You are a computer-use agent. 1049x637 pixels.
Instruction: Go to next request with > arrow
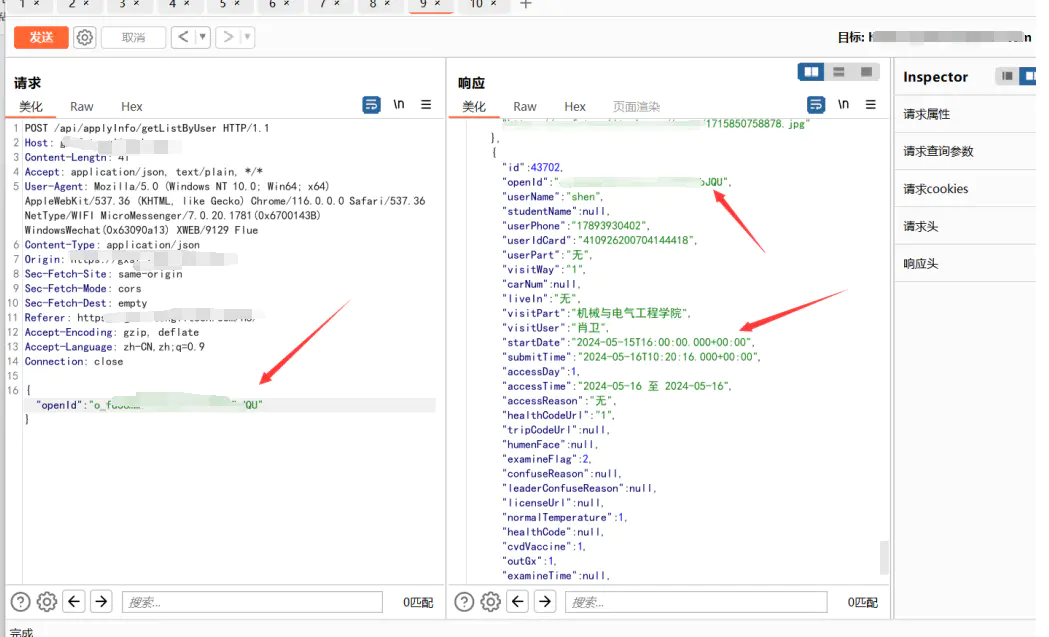tap(227, 37)
